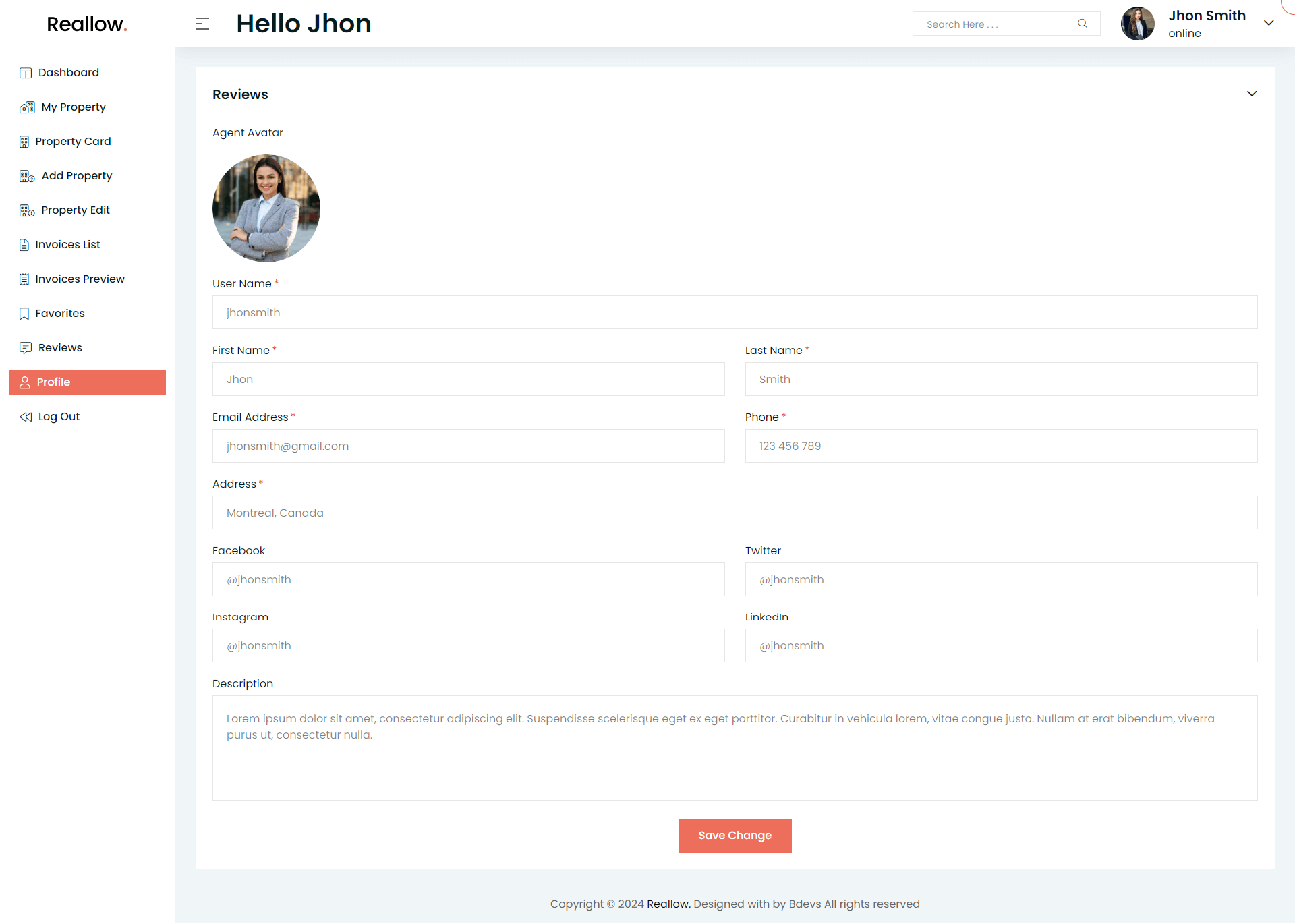Click Log Out in sidebar
Image resolution: width=1295 pixels, height=924 pixels.
(88, 417)
